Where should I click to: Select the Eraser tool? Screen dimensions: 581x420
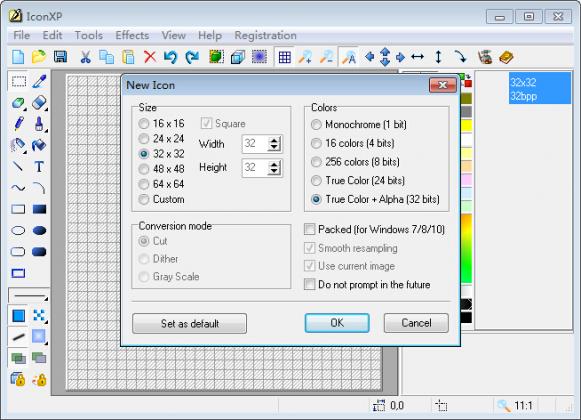(x=39, y=103)
